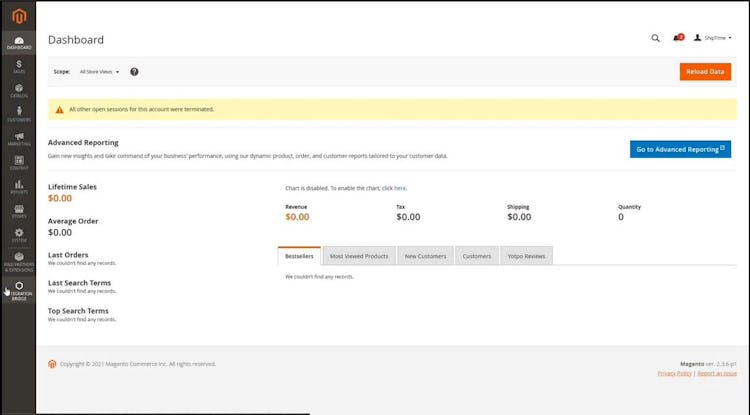
Task: Switch to the Most Viewed Products tab
Action: [x=359, y=256]
